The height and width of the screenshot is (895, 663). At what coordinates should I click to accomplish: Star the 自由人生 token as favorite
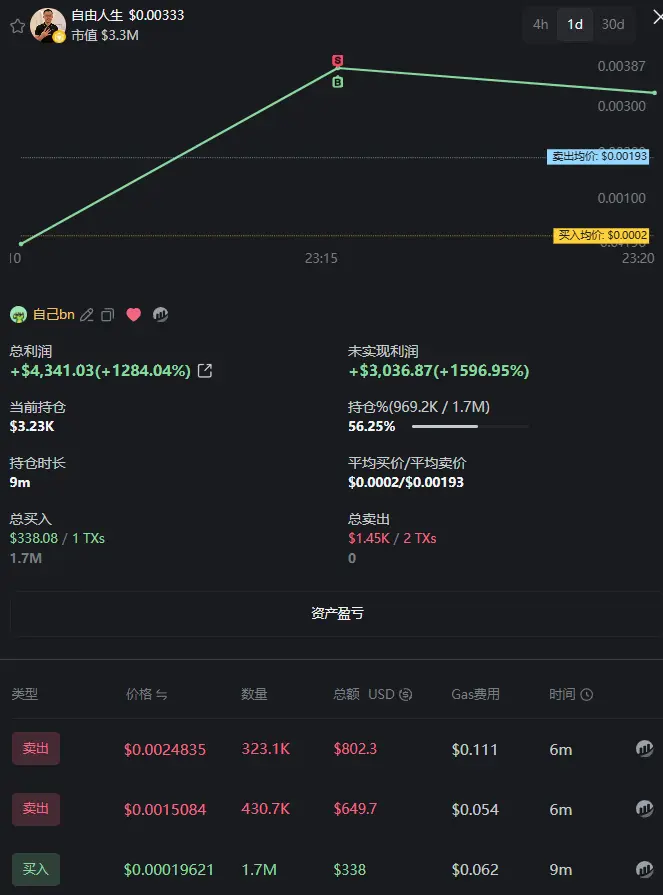tap(18, 26)
